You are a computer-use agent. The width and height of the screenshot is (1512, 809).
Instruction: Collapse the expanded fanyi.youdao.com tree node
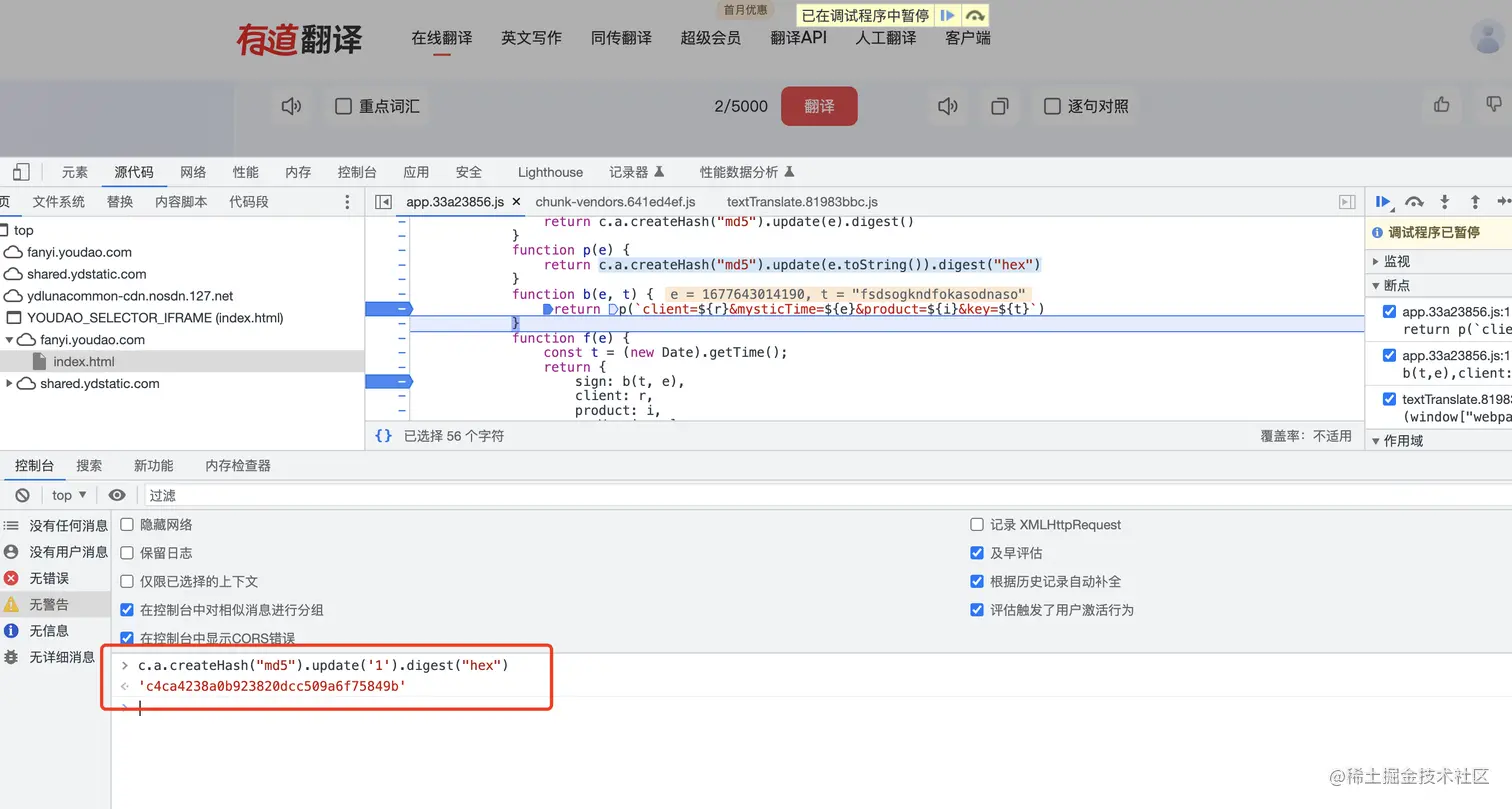tap(9, 340)
